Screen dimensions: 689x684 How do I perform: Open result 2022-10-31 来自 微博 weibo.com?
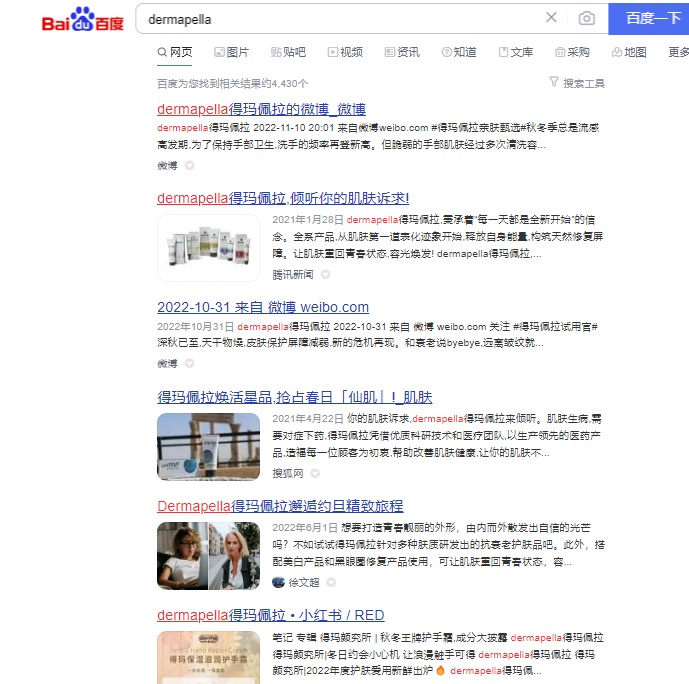click(x=263, y=307)
